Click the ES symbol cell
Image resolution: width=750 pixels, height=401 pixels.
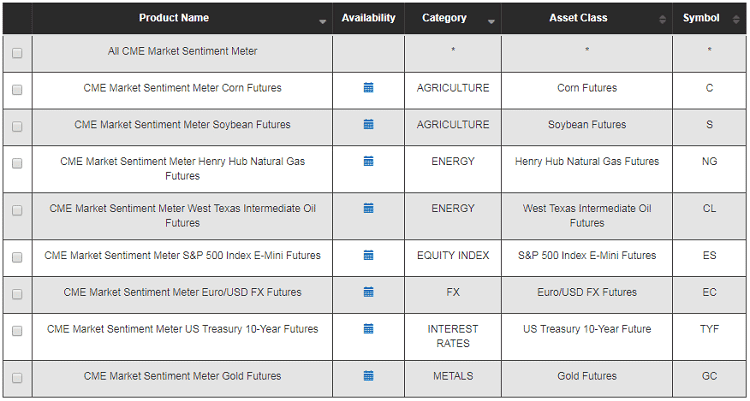[709, 256]
